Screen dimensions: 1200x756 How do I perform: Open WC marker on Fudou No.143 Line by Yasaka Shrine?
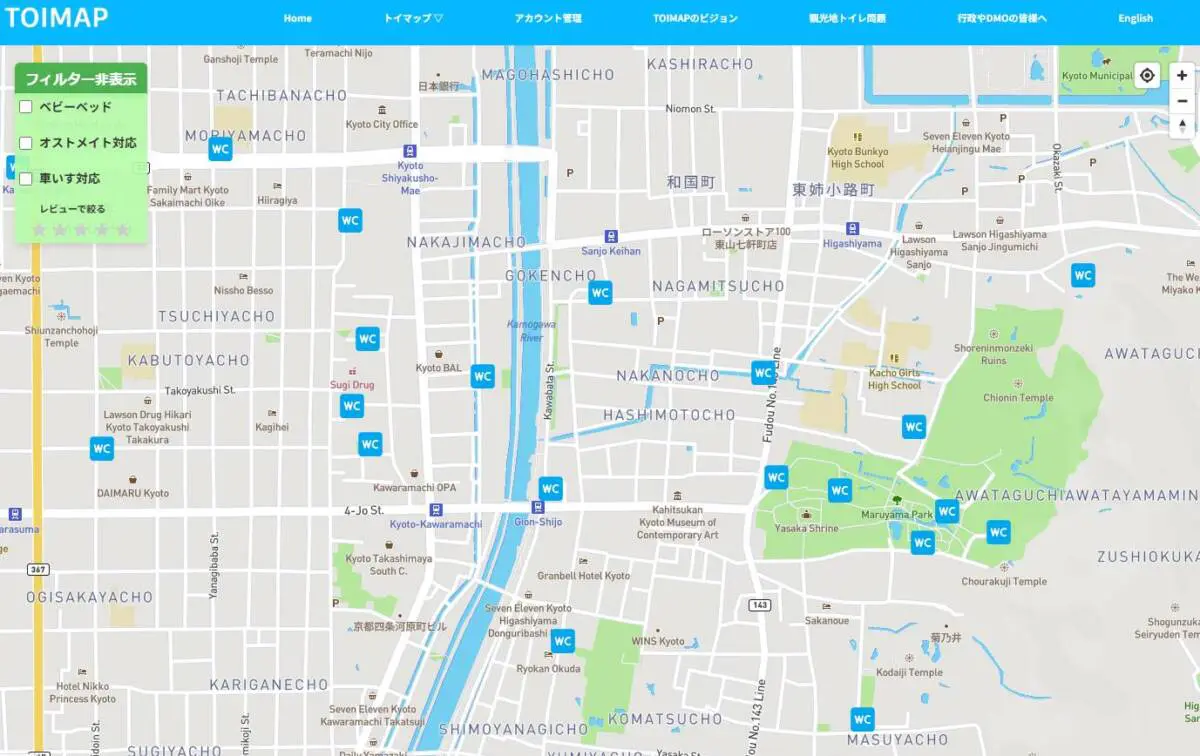tap(776, 477)
